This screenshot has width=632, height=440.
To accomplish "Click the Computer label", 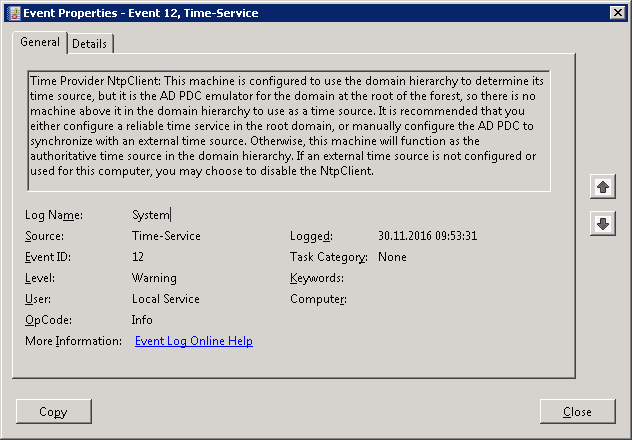I will (x=318, y=299).
